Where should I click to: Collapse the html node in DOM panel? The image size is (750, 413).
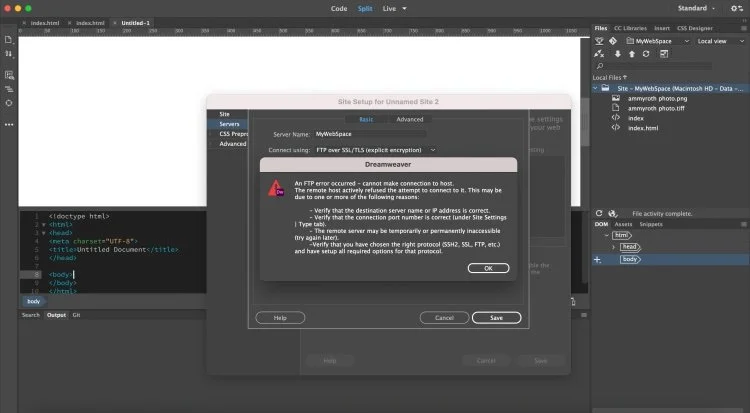point(607,235)
